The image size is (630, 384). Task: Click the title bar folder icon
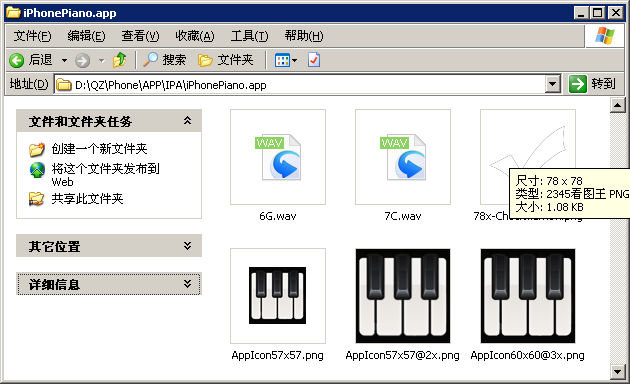(13, 12)
